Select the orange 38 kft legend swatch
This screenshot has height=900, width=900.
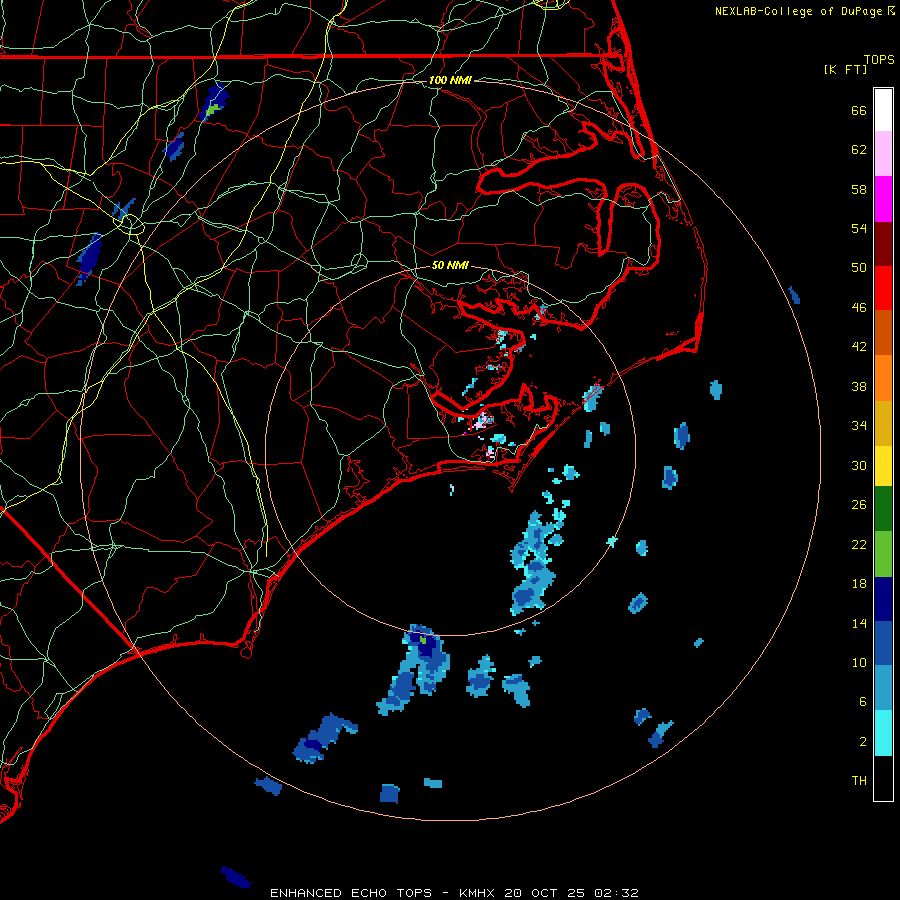point(883,378)
